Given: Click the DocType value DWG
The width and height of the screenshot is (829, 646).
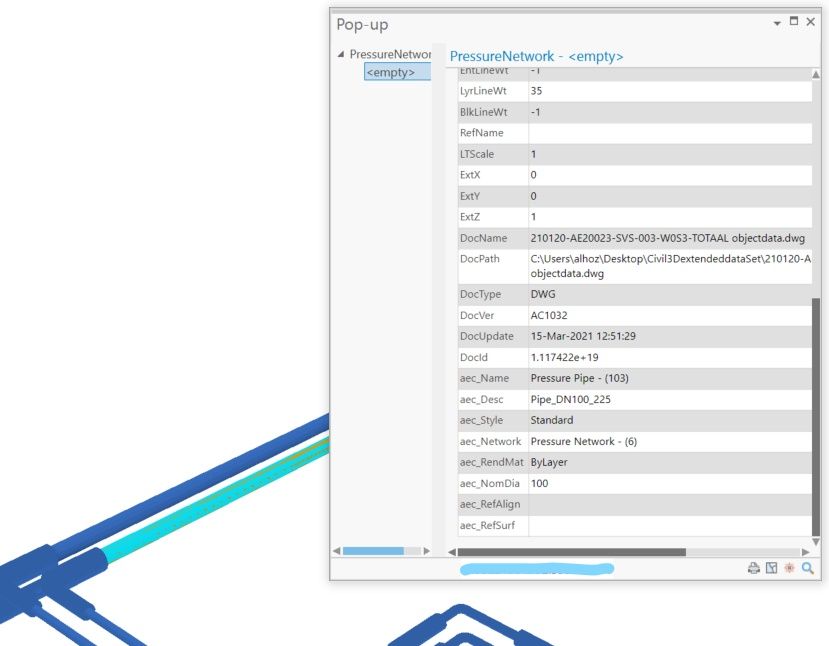Looking at the screenshot, I should 543,294.
